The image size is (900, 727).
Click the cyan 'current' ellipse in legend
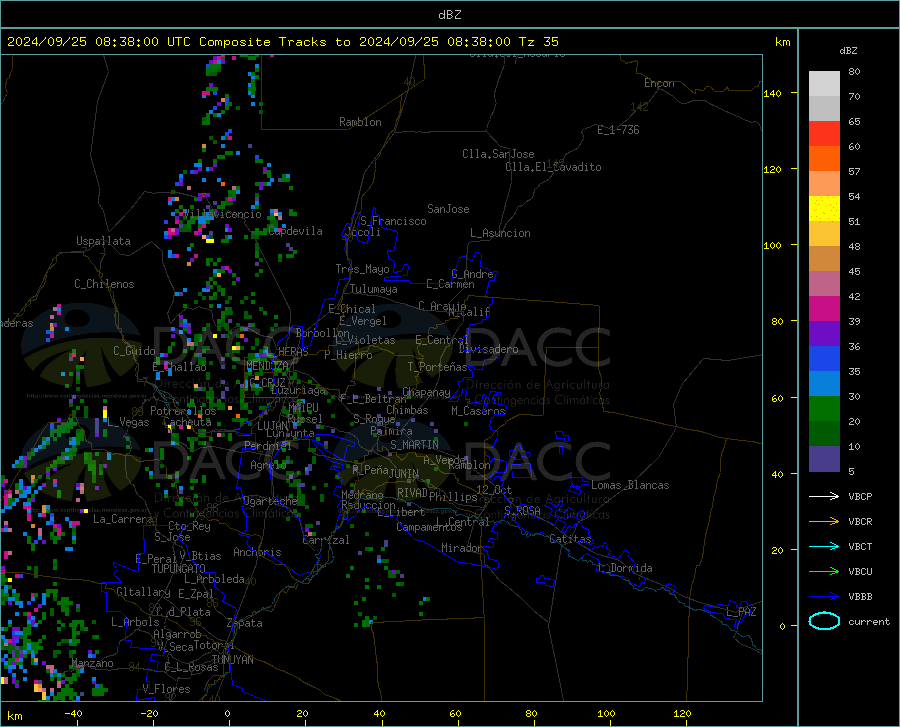(824, 621)
